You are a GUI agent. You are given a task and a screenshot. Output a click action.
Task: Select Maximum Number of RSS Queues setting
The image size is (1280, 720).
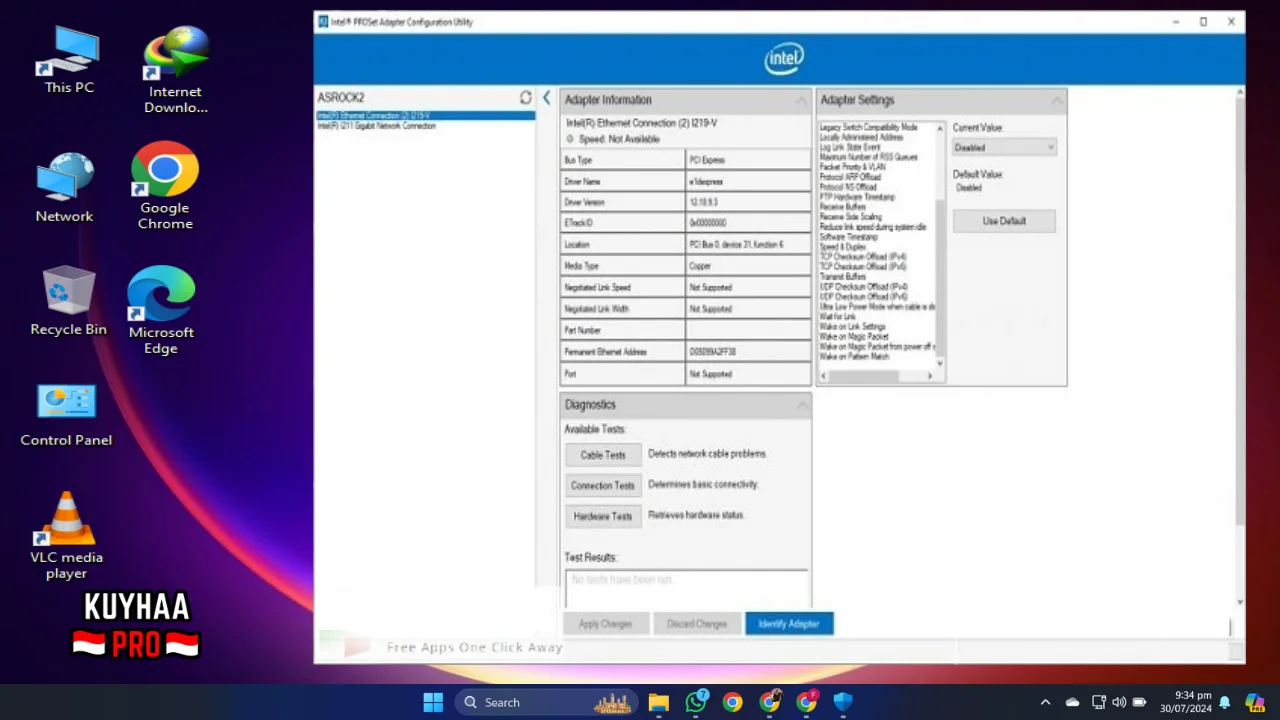coord(869,157)
